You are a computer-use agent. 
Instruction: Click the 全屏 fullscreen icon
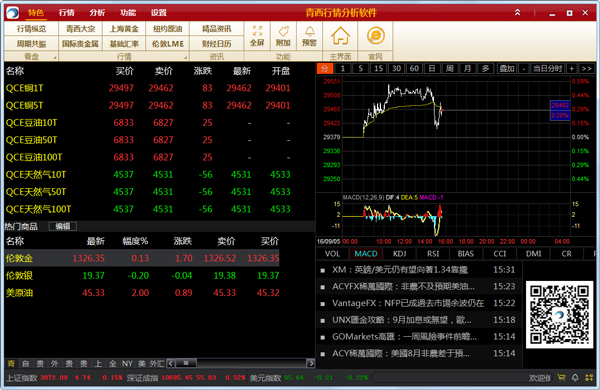tap(257, 36)
